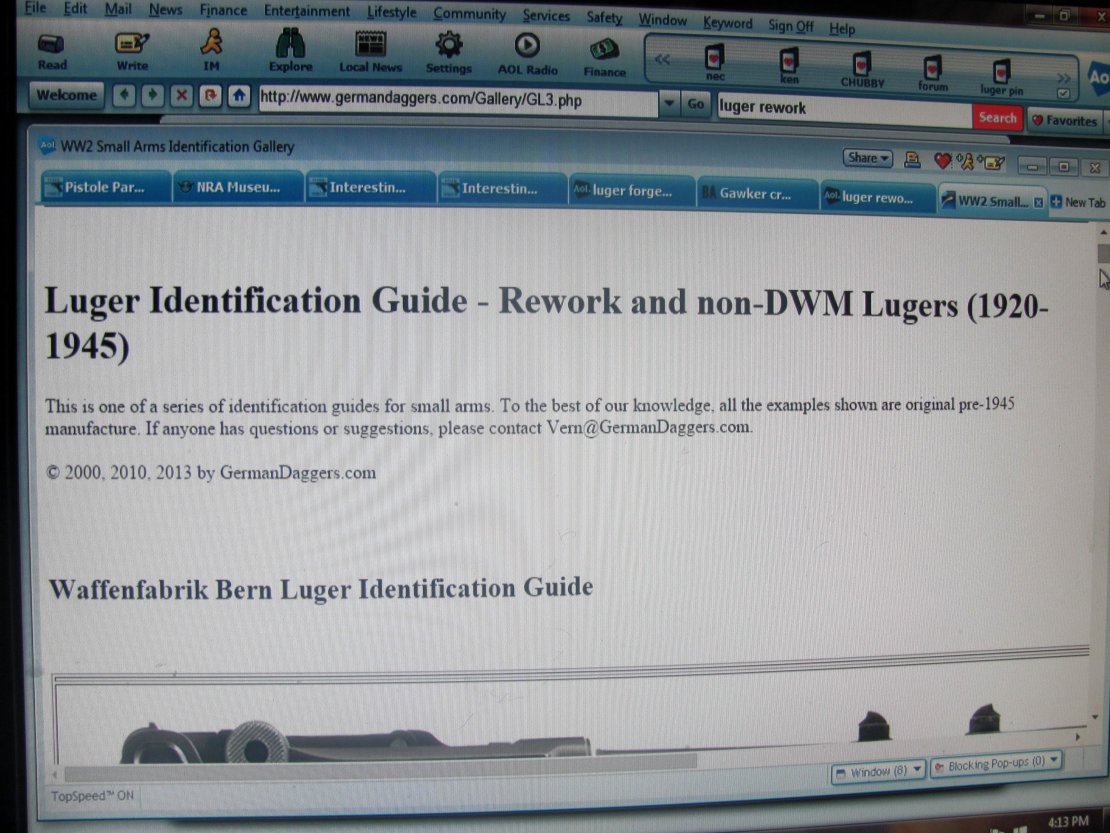The image size is (1110, 833).
Task: Open the Local News icon
Action: coord(370,52)
